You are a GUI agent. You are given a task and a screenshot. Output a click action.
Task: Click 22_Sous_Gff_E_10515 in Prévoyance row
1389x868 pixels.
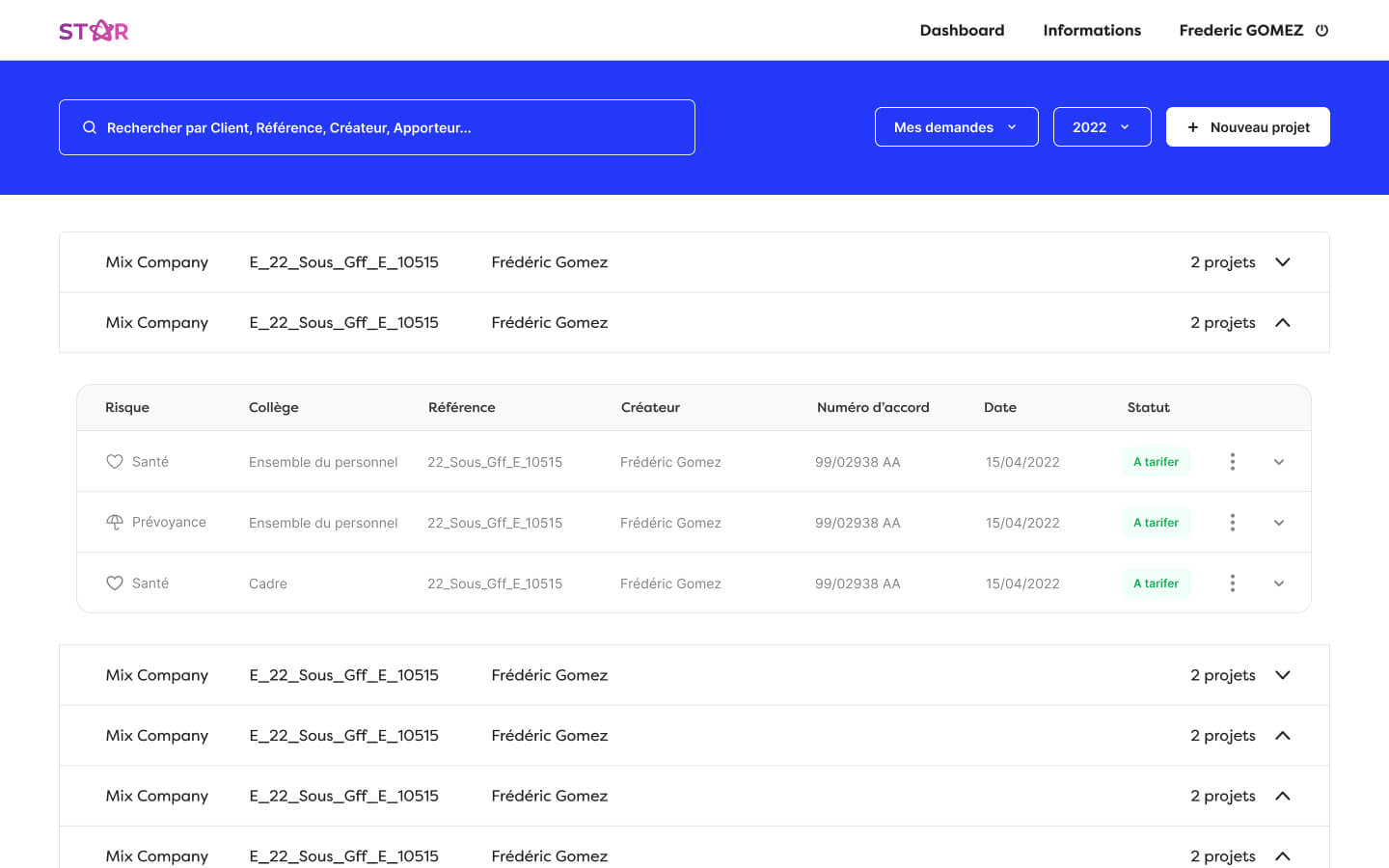[495, 523]
